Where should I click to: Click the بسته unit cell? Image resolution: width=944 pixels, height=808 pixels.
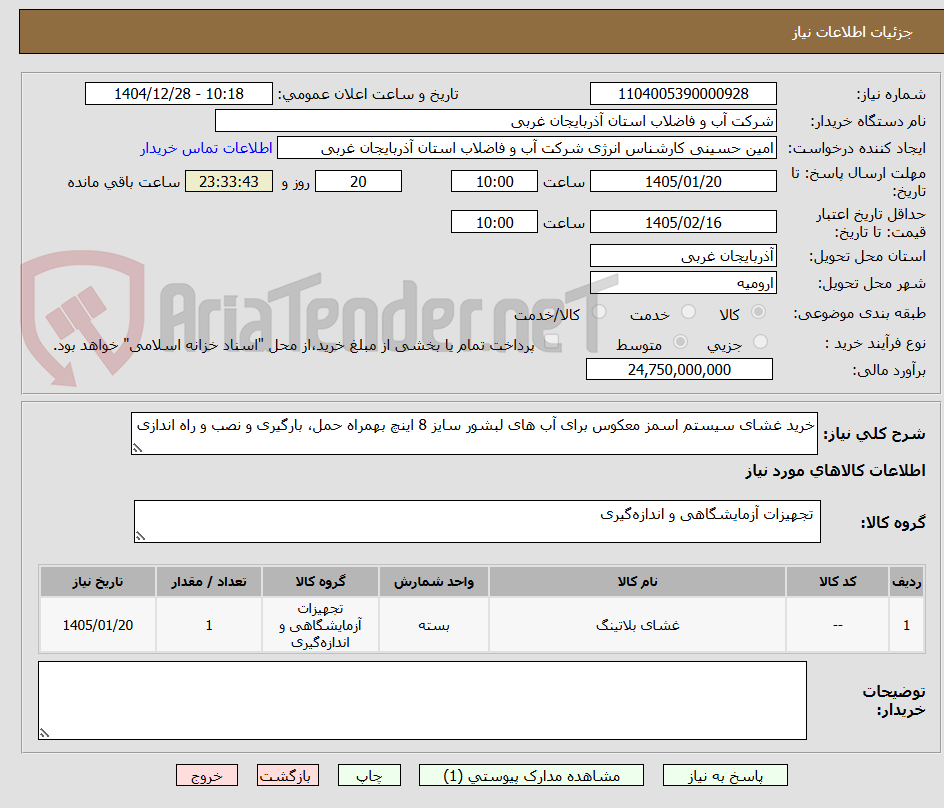point(434,625)
